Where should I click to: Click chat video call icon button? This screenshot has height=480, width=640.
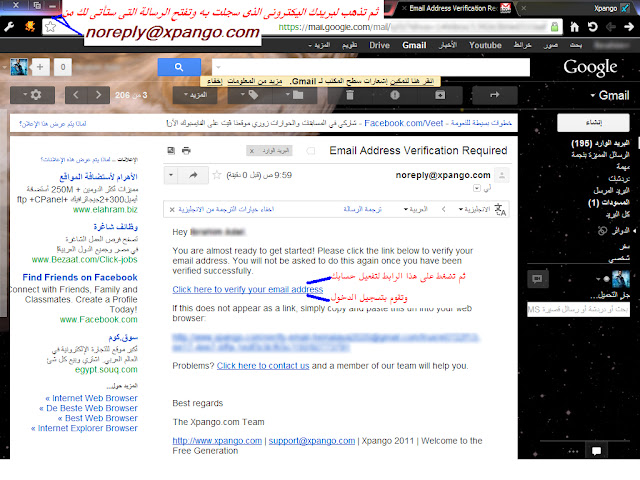pyautogui.click(x=538, y=279)
